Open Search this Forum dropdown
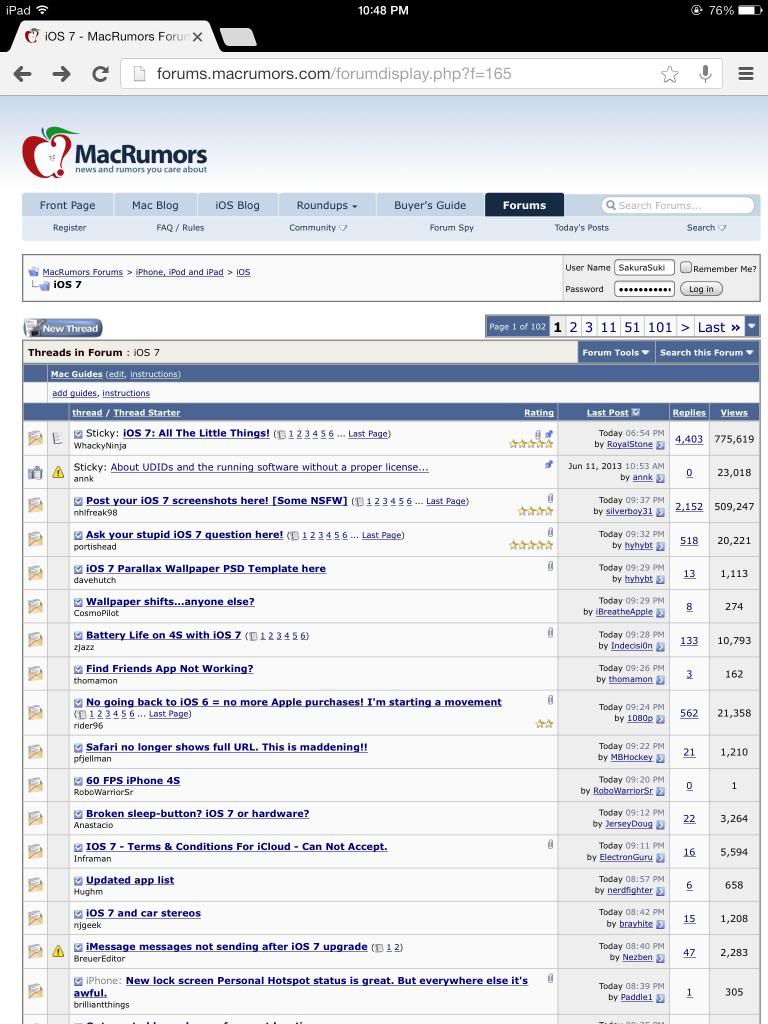This screenshot has height=1024, width=768. (x=707, y=353)
